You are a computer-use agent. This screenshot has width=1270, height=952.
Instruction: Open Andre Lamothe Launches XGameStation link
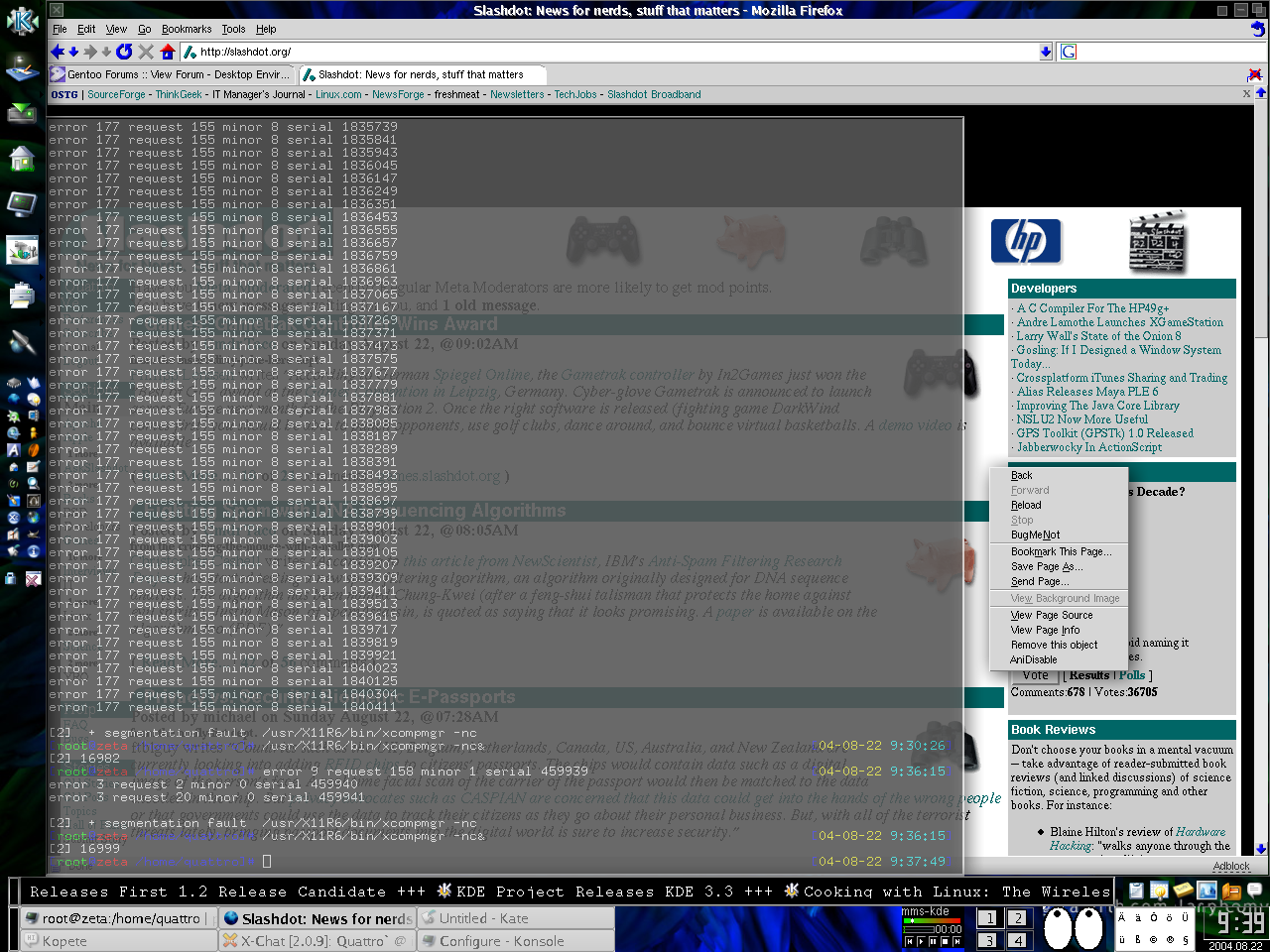tap(1120, 322)
